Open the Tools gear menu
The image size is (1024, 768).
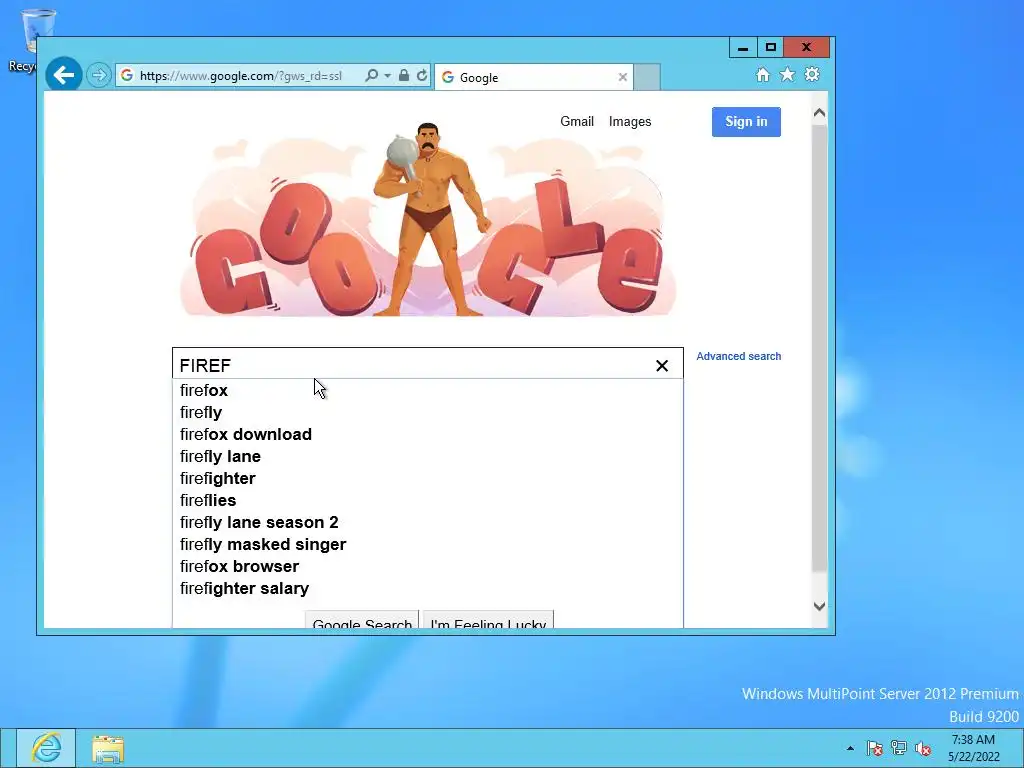(x=812, y=74)
